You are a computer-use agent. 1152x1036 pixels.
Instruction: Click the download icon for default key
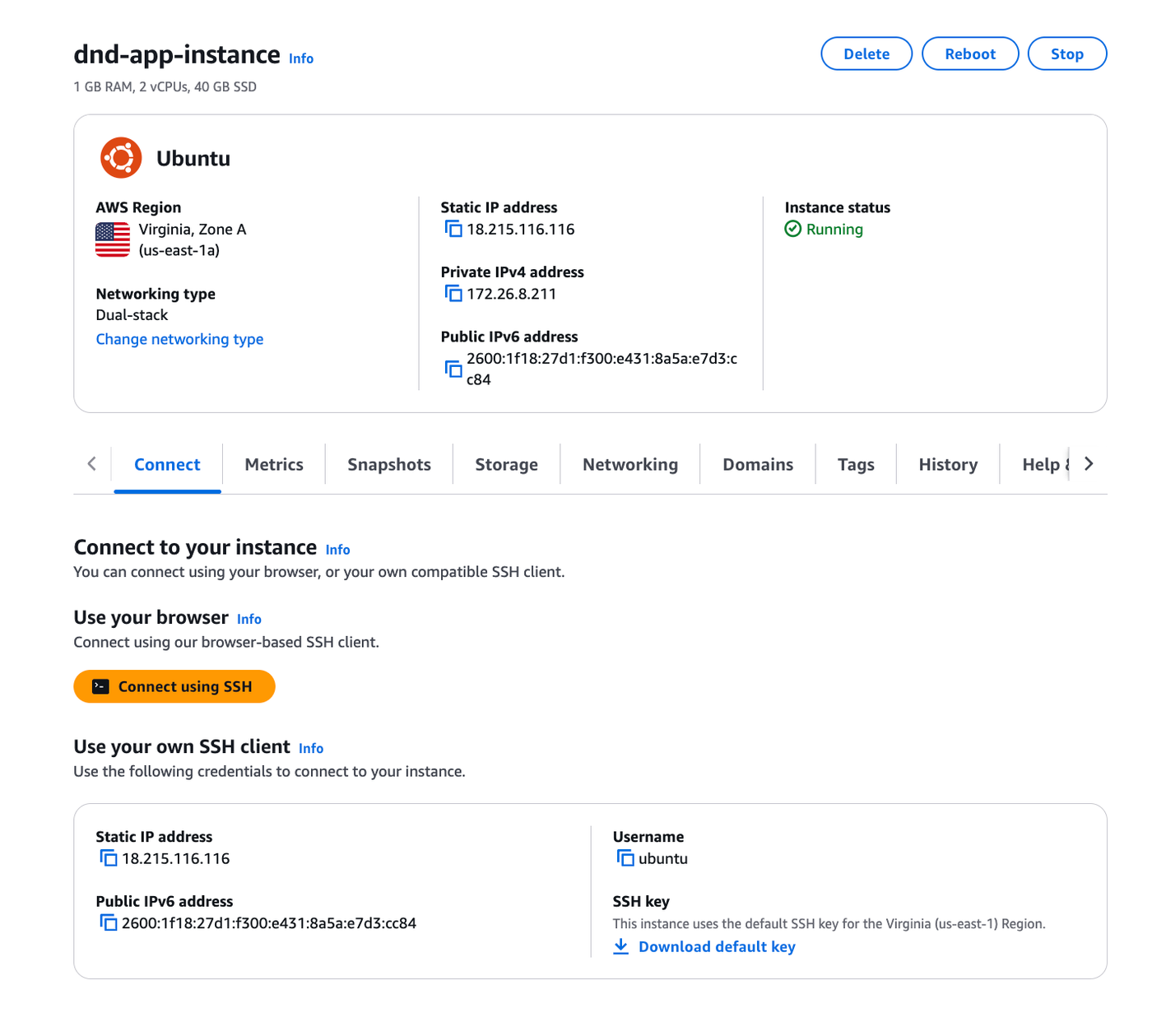pyautogui.click(x=621, y=947)
